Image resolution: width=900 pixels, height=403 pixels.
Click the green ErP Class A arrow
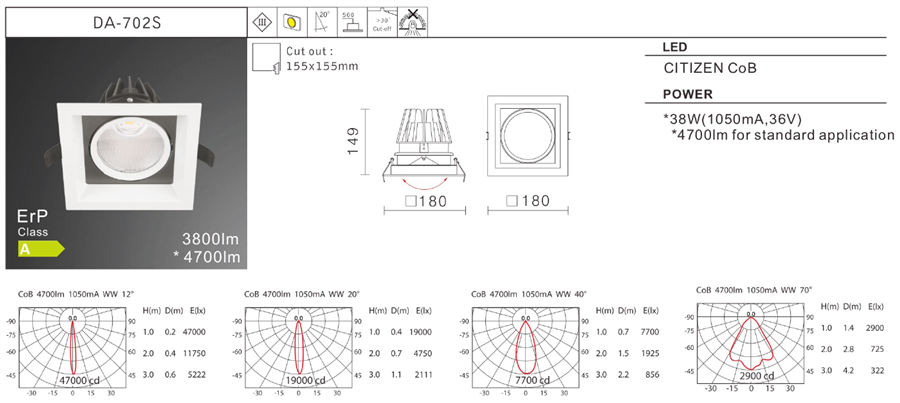pos(40,248)
